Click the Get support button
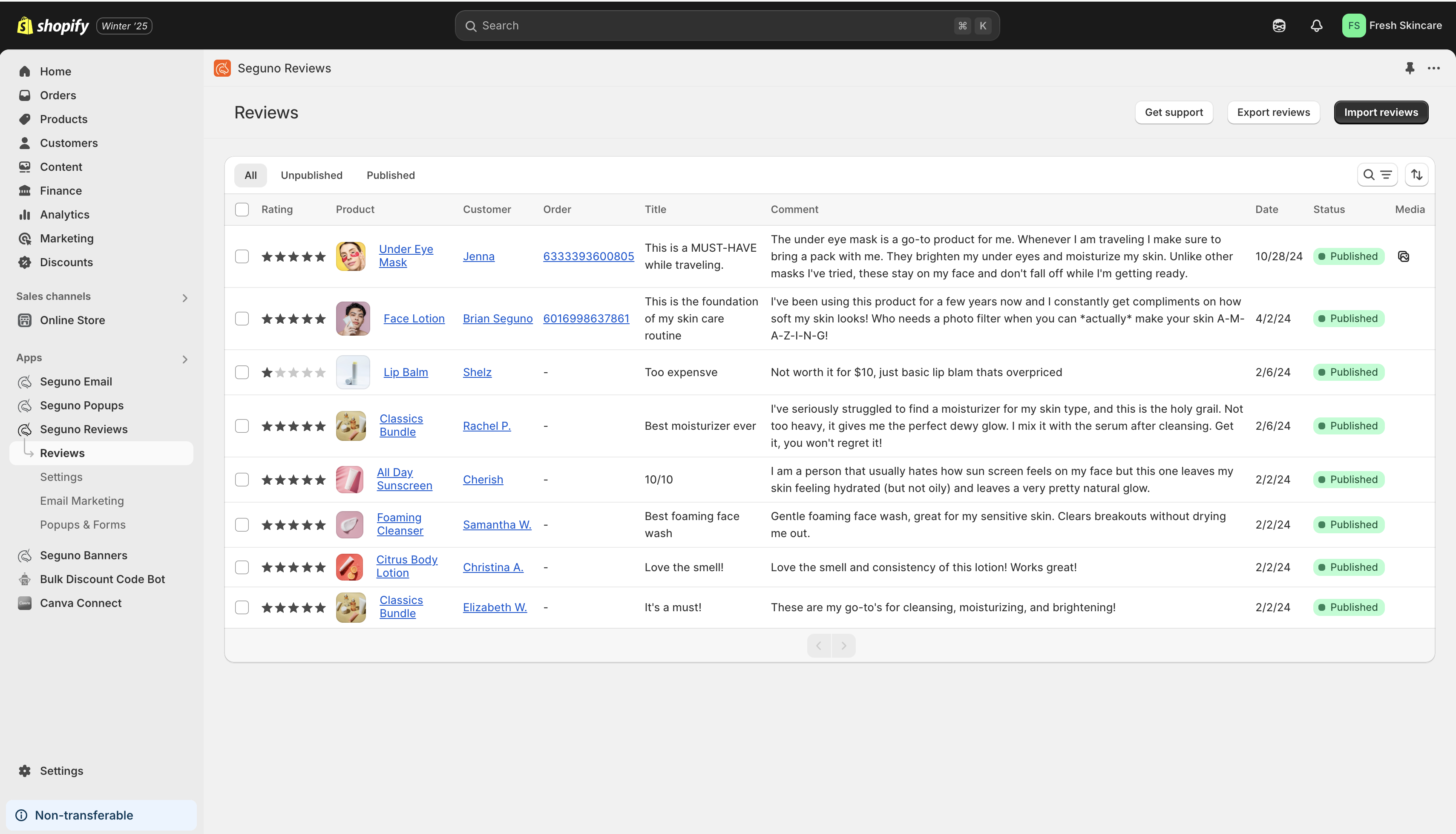The image size is (1456, 834). [x=1174, y=112]
